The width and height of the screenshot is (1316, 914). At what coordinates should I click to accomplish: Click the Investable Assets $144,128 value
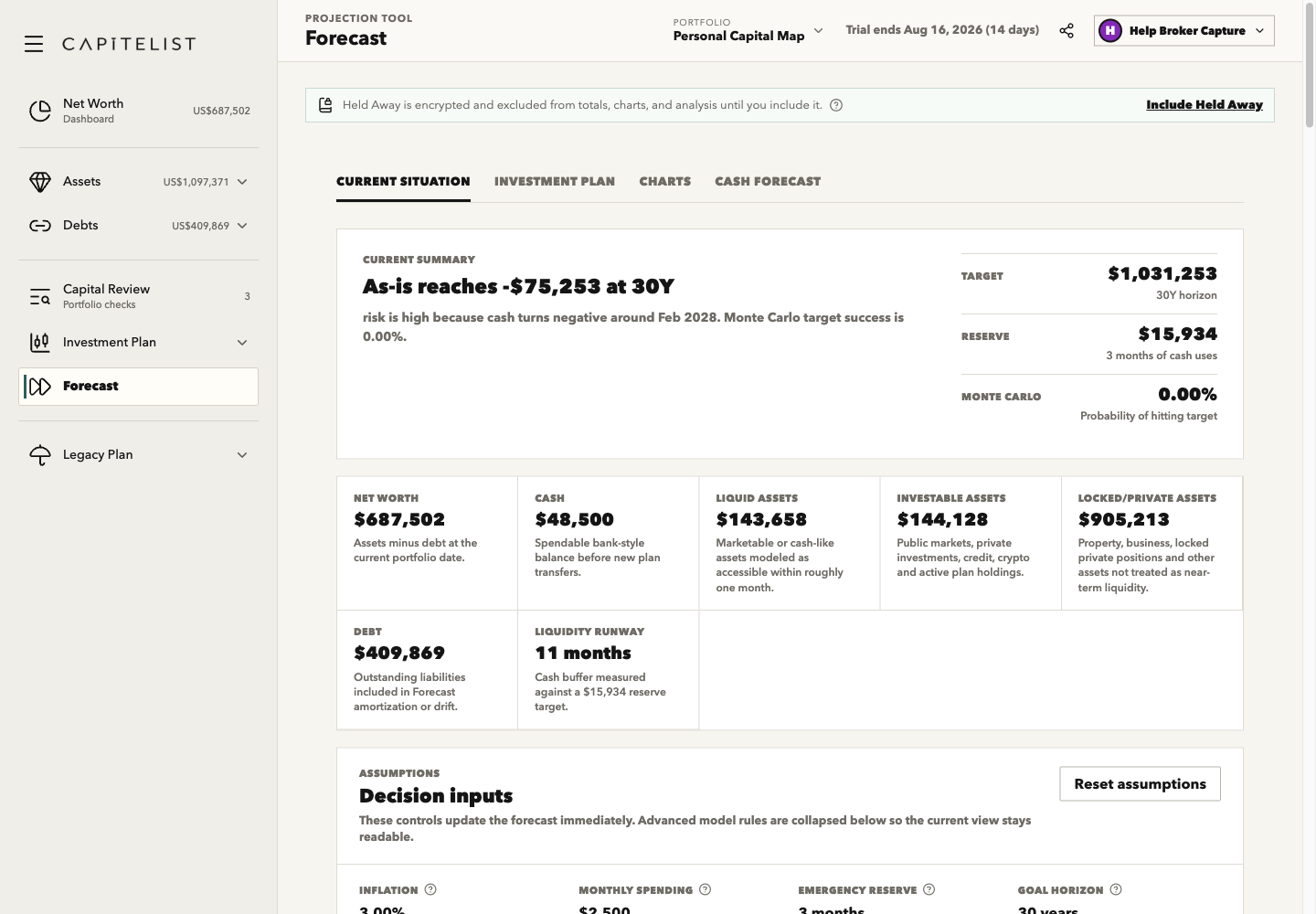point(942,520)
